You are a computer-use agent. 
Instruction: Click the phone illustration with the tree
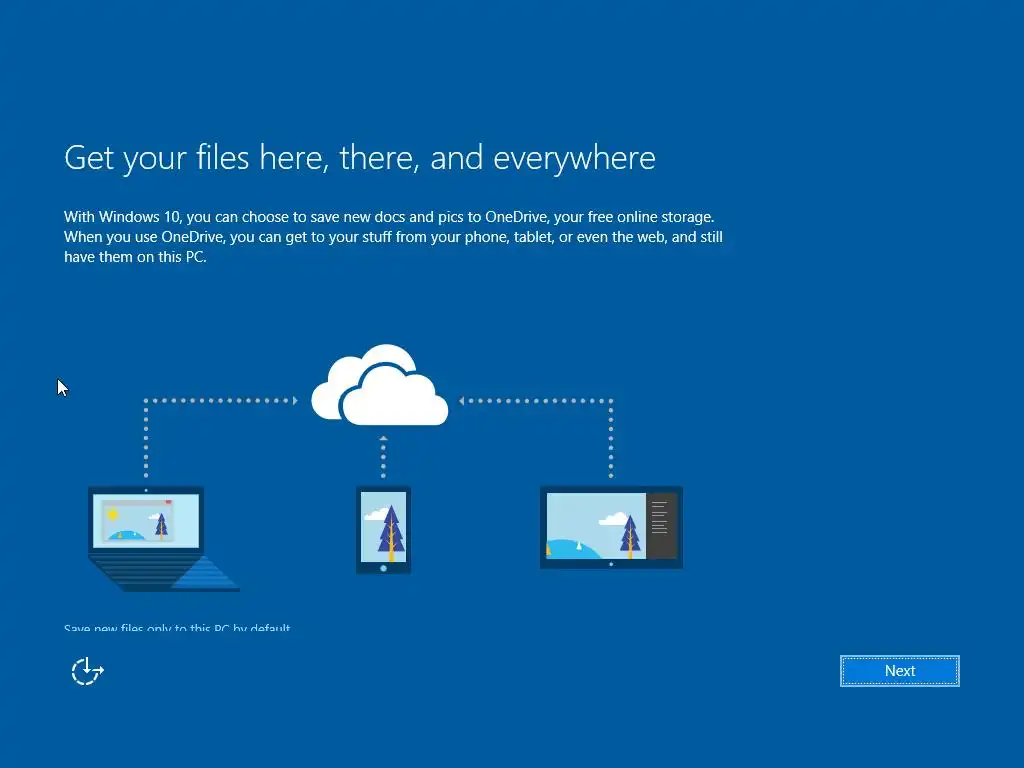383,530
